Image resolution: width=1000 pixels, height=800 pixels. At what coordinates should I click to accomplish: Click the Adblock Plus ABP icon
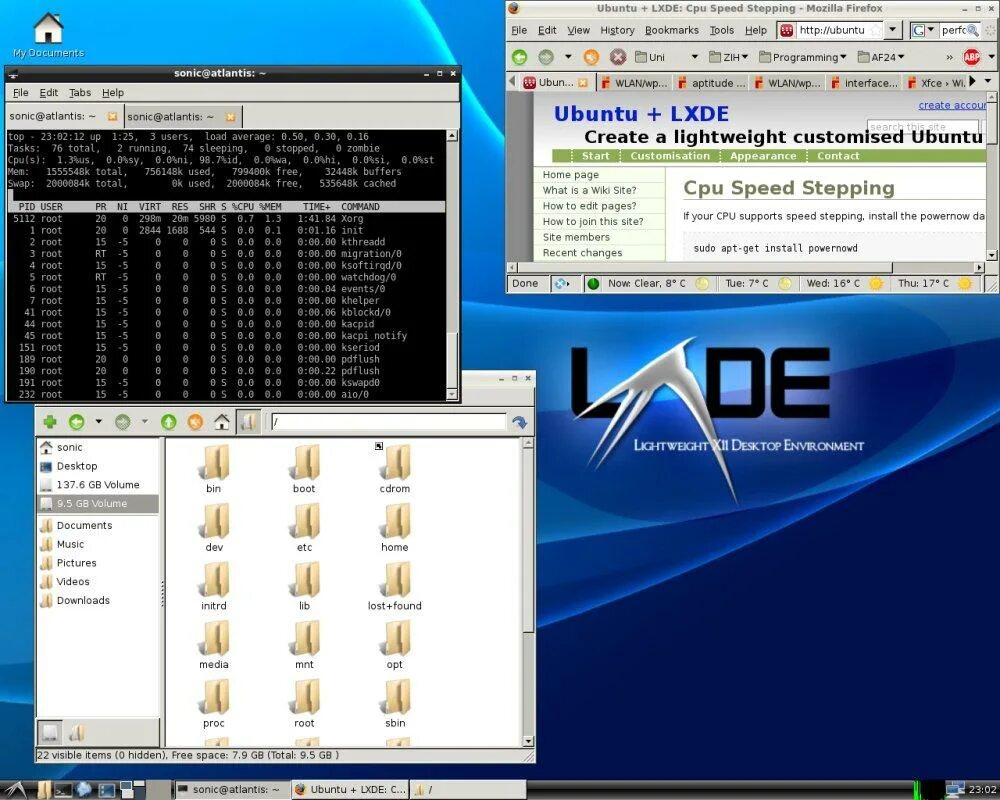pyautogui.click(x=971, y=57)
